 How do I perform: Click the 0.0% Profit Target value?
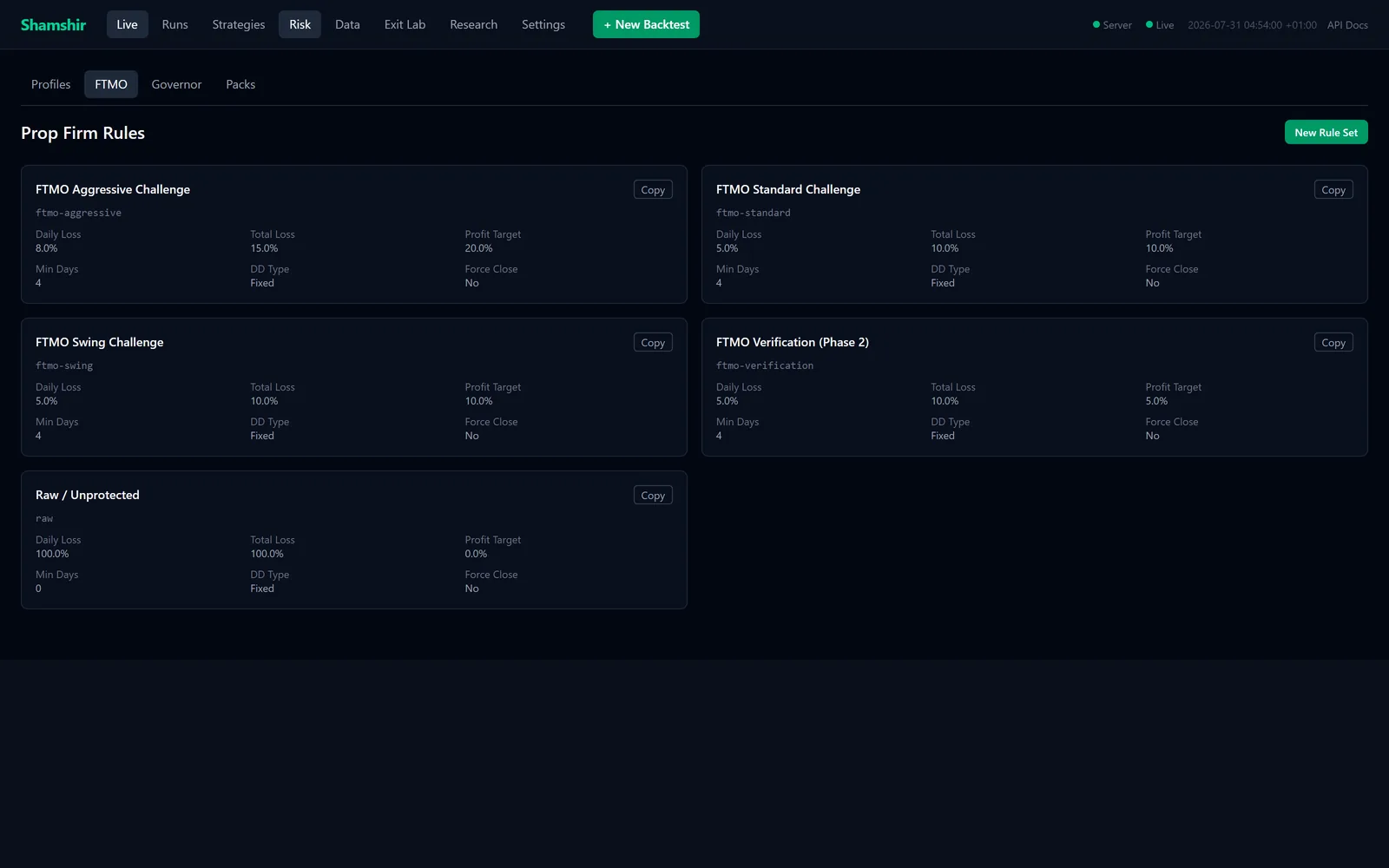(477, 554)
